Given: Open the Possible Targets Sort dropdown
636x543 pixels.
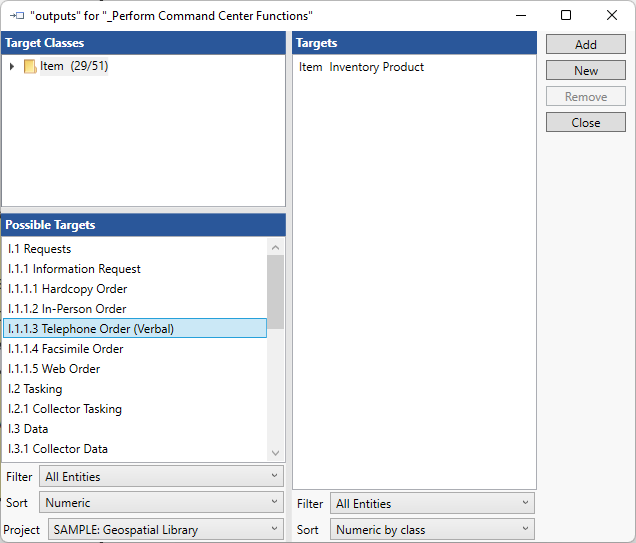Looking at the screenshot, I should [161, 503].
